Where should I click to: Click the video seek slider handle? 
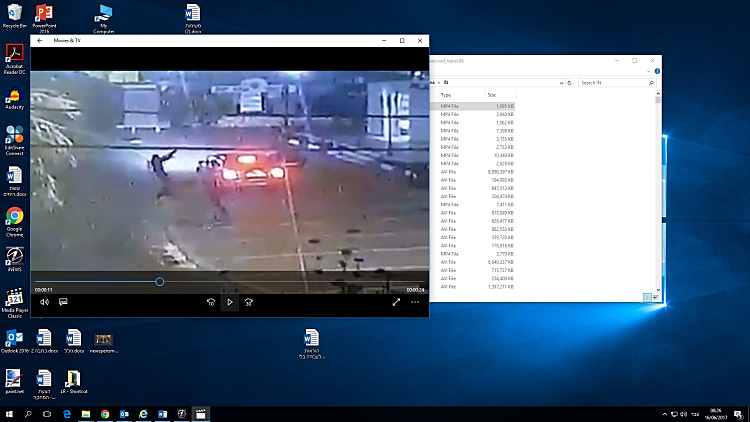point(160,282)
